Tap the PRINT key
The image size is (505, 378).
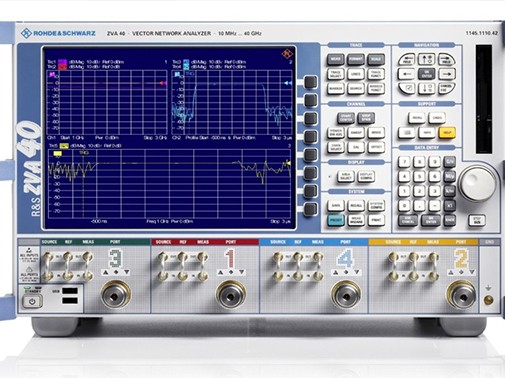coord(376,220)
